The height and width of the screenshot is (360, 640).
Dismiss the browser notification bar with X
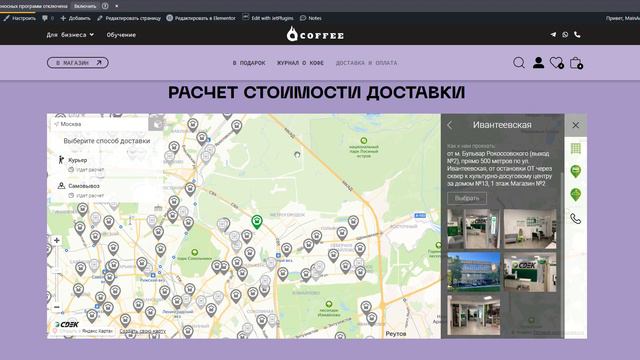click(117, 6)
